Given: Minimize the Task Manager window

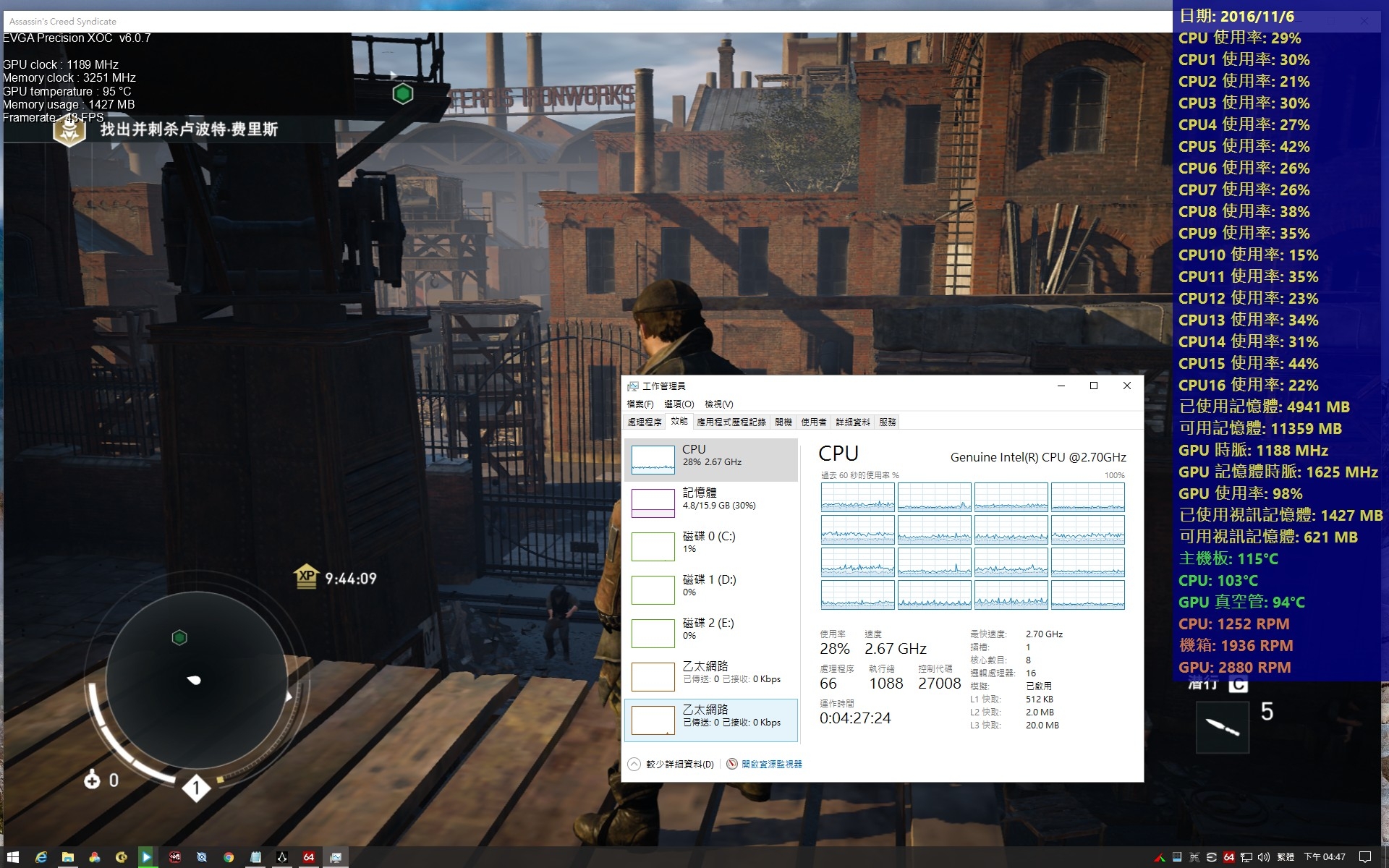Looking at the screenshot, I should [1061, 386].
